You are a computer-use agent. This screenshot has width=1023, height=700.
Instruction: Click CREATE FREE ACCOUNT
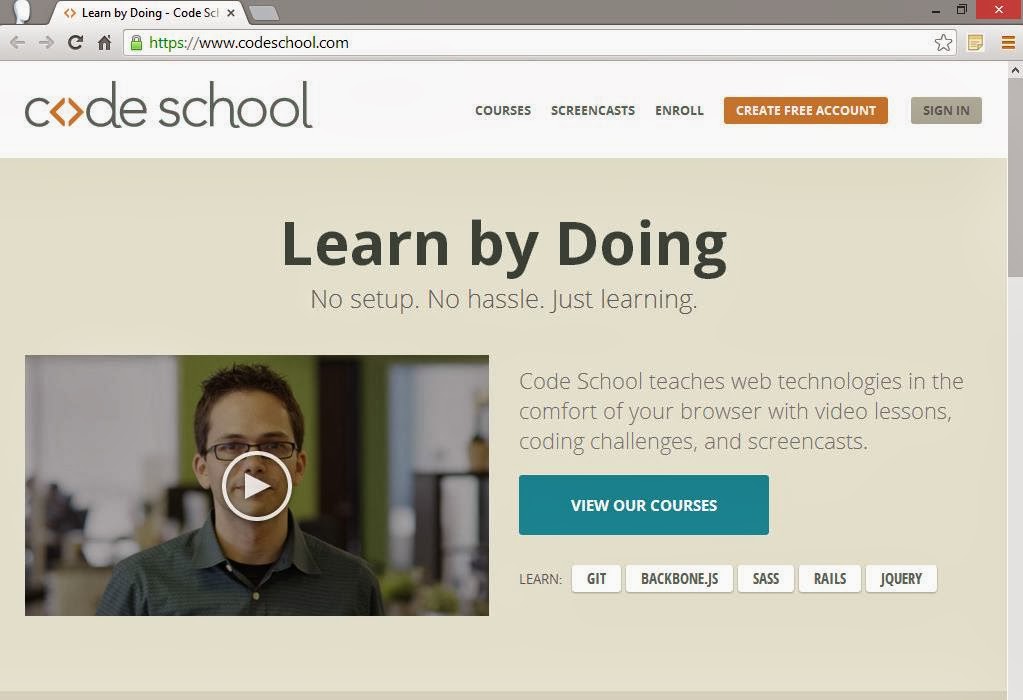tap(805, 110)
